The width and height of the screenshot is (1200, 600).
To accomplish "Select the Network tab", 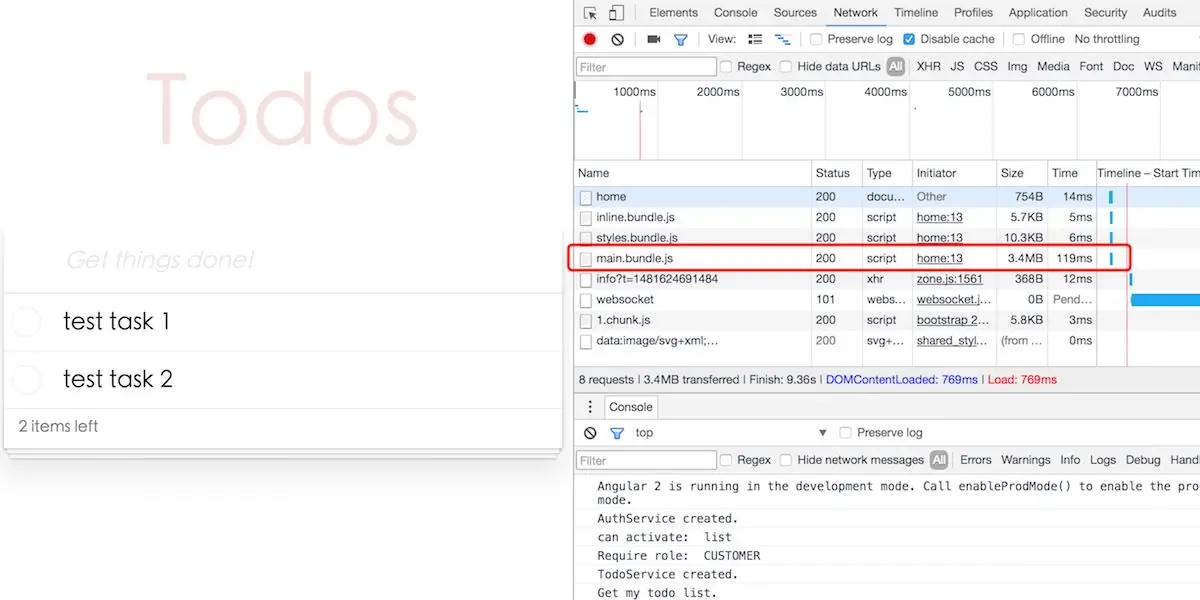I will (x=855, y=13).
